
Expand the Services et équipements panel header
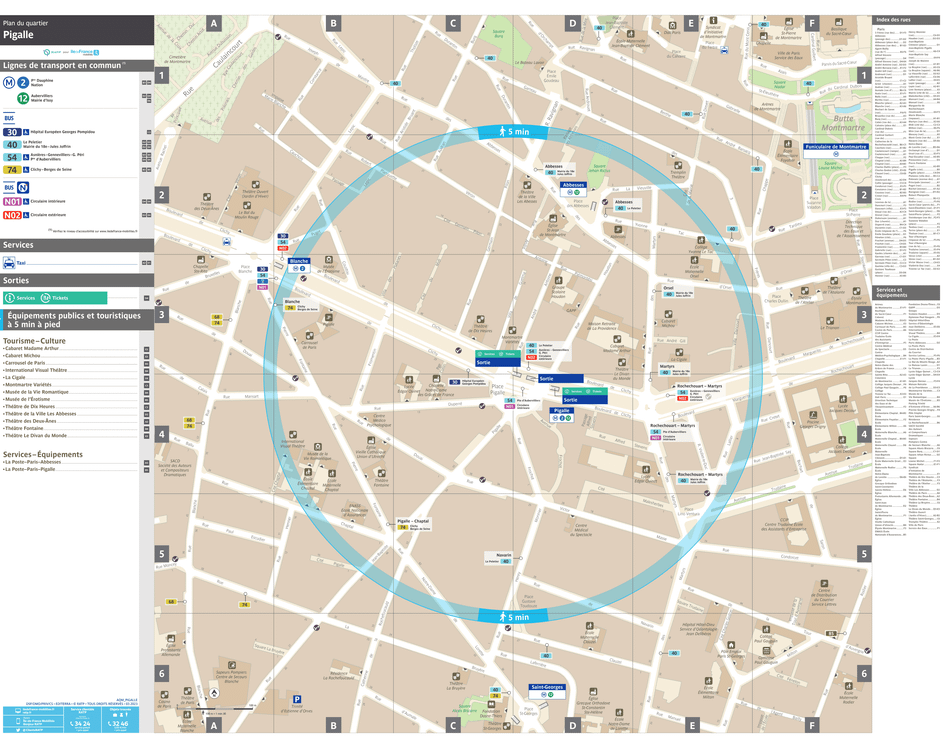tap(905, 290)
